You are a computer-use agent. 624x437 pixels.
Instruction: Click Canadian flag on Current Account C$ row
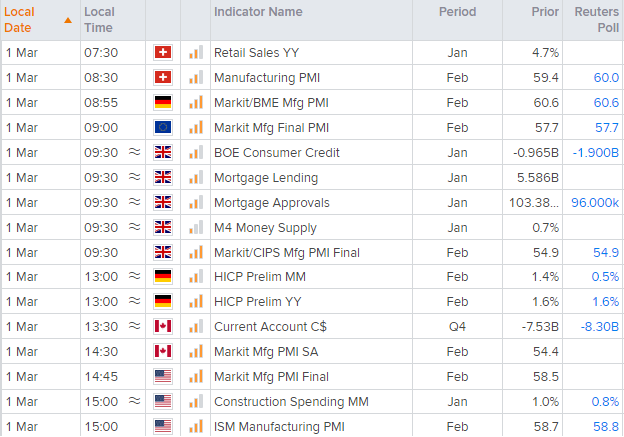[163, 327]
